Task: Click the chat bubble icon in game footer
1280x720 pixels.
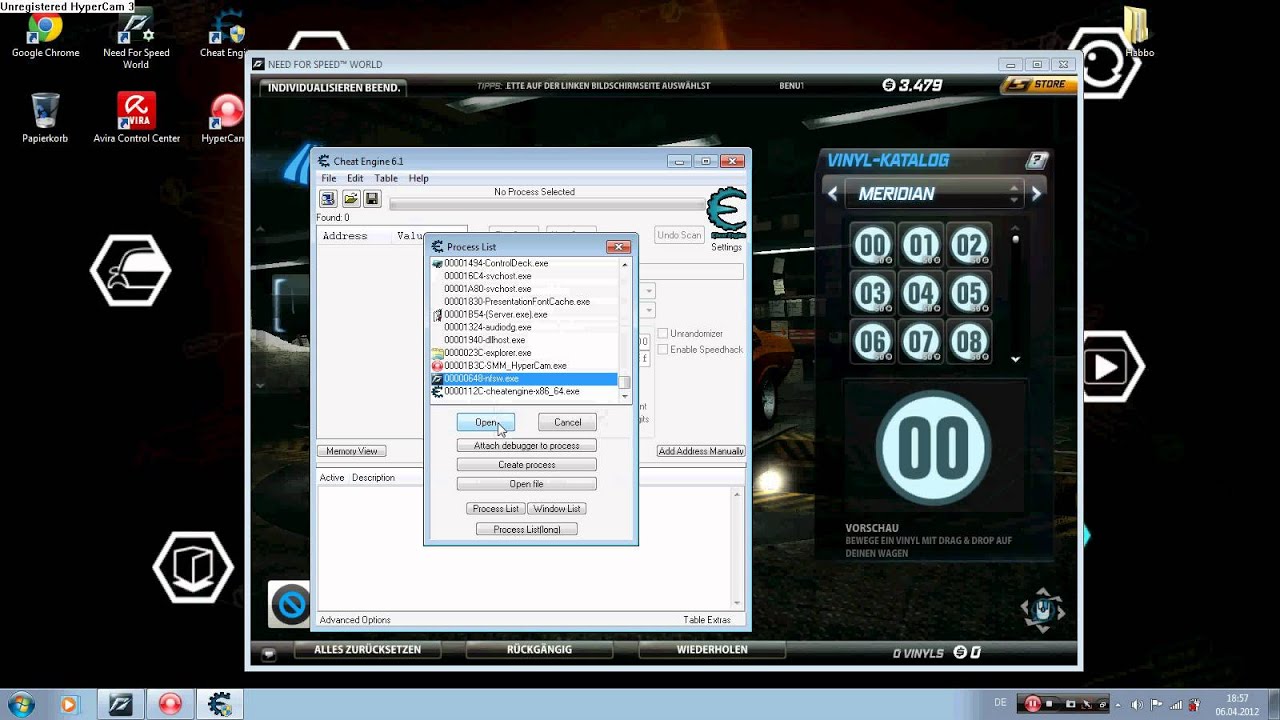Action: click(268, 653)
